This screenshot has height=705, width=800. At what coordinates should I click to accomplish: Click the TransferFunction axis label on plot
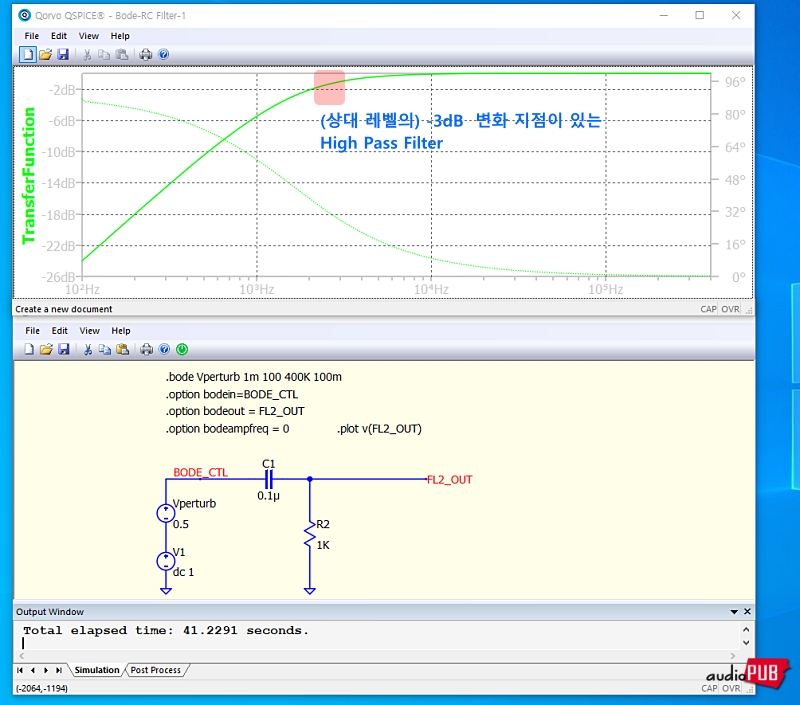(x=29, y=176)
